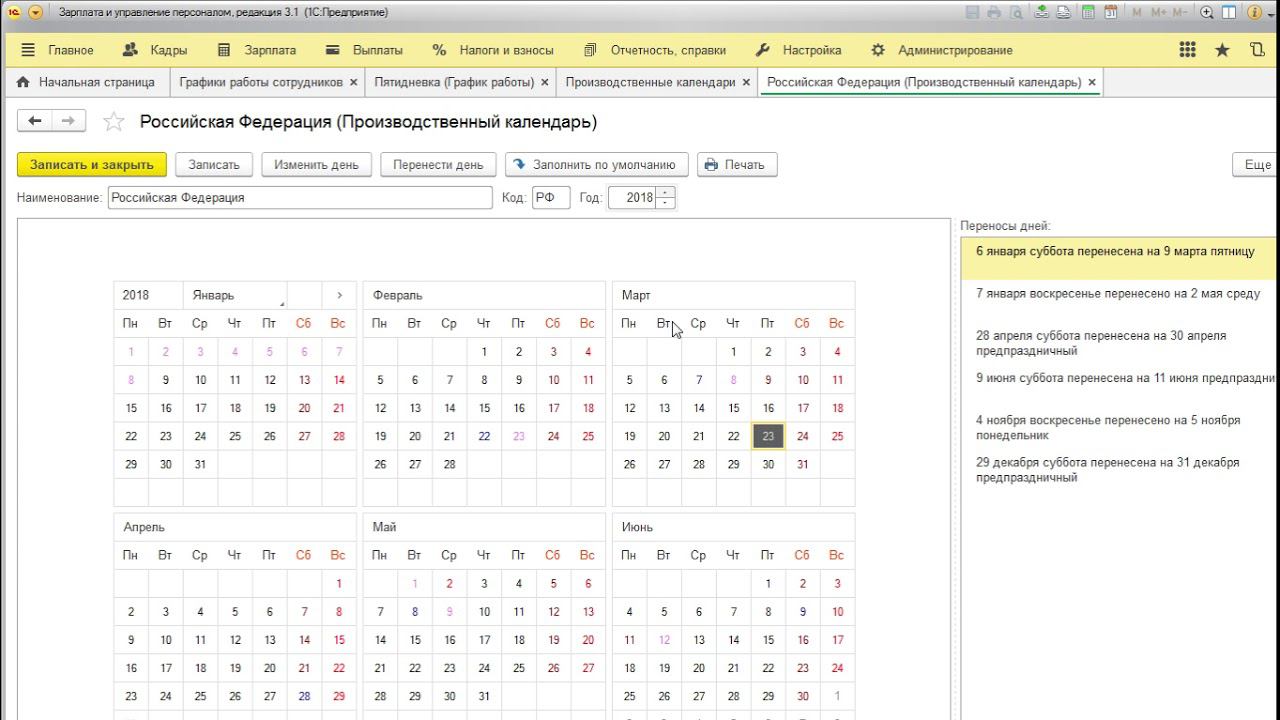This screenshot has height=720, width=1280.
Task: Click the save document icon in title bar
Action: (973, 12)
